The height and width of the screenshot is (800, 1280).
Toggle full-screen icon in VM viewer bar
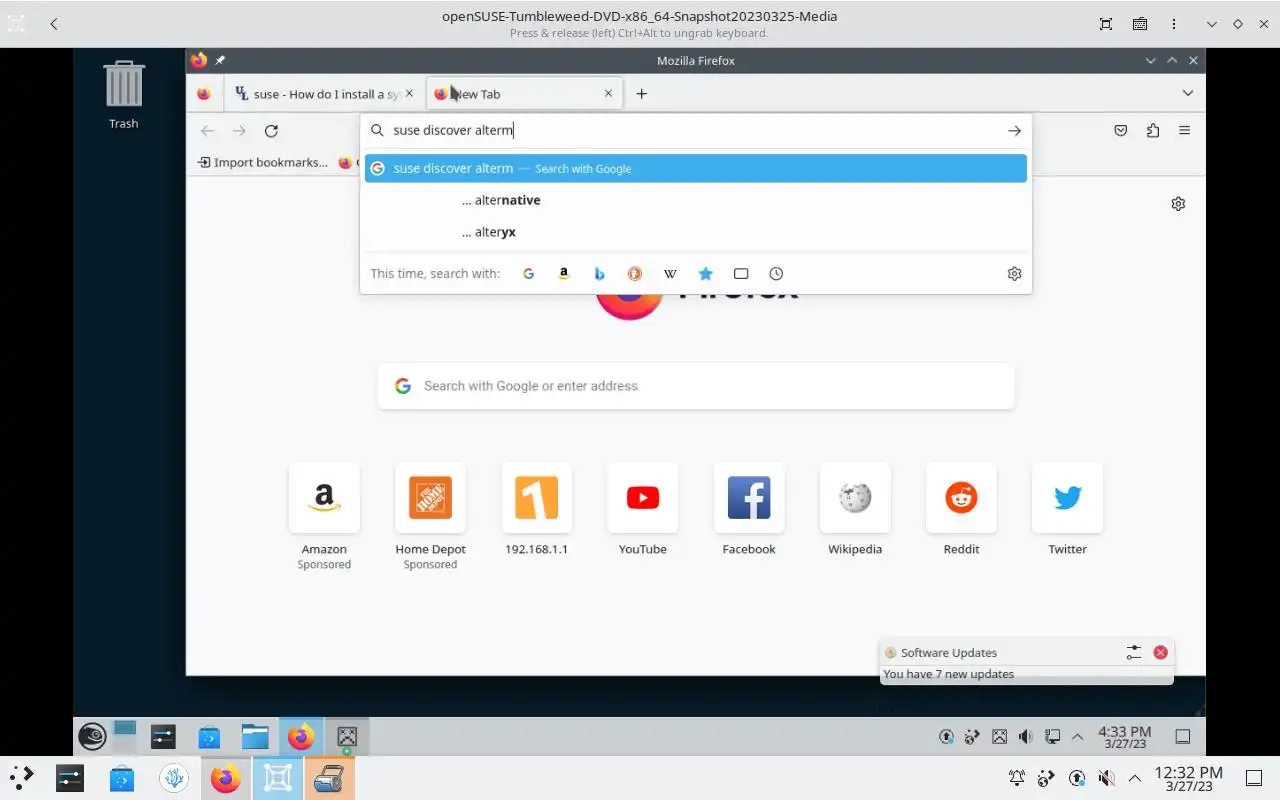click(1106, 24)
